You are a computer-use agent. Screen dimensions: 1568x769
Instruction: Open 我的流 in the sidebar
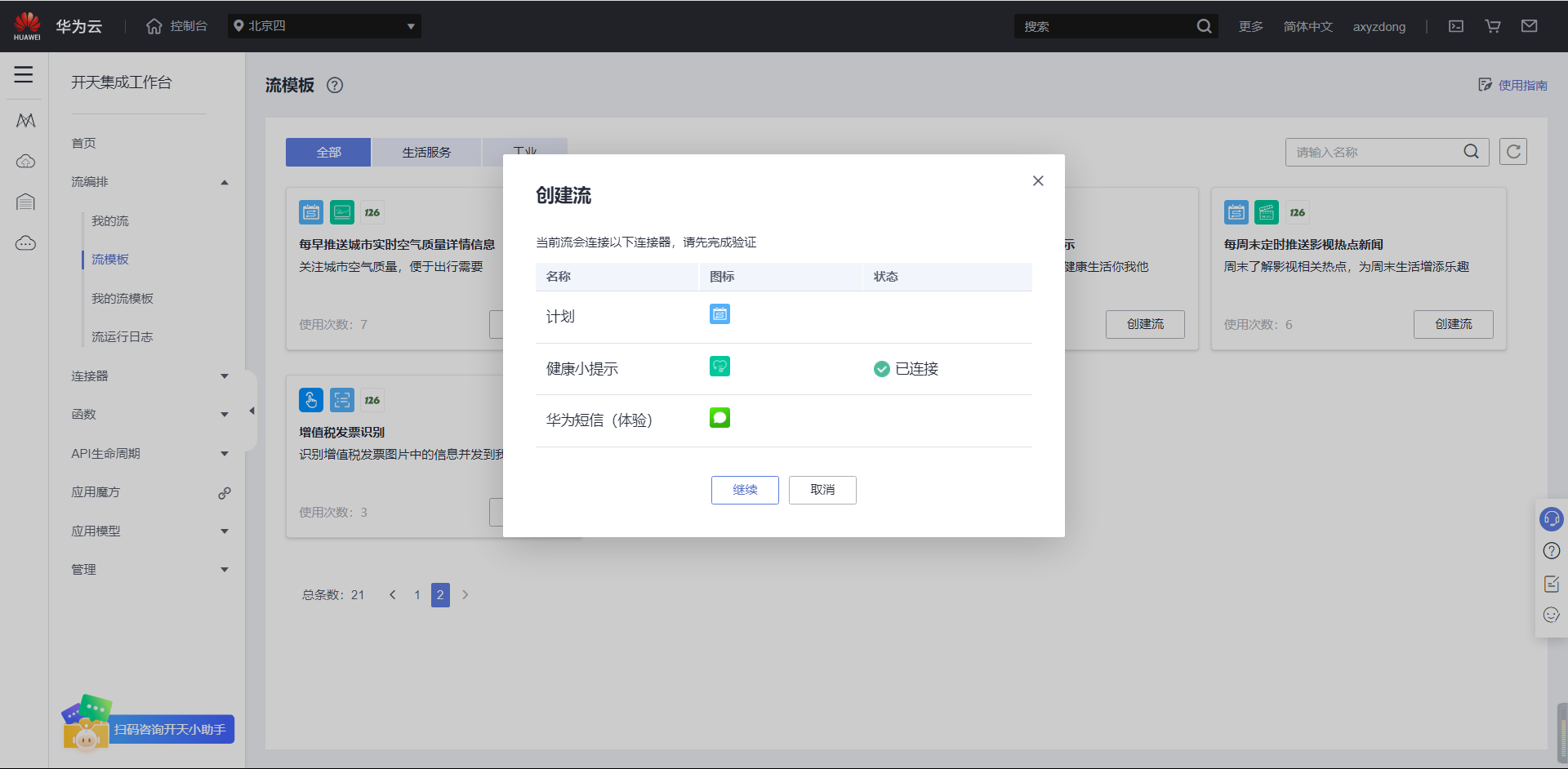pyautogui.click(x=110, y=221)
